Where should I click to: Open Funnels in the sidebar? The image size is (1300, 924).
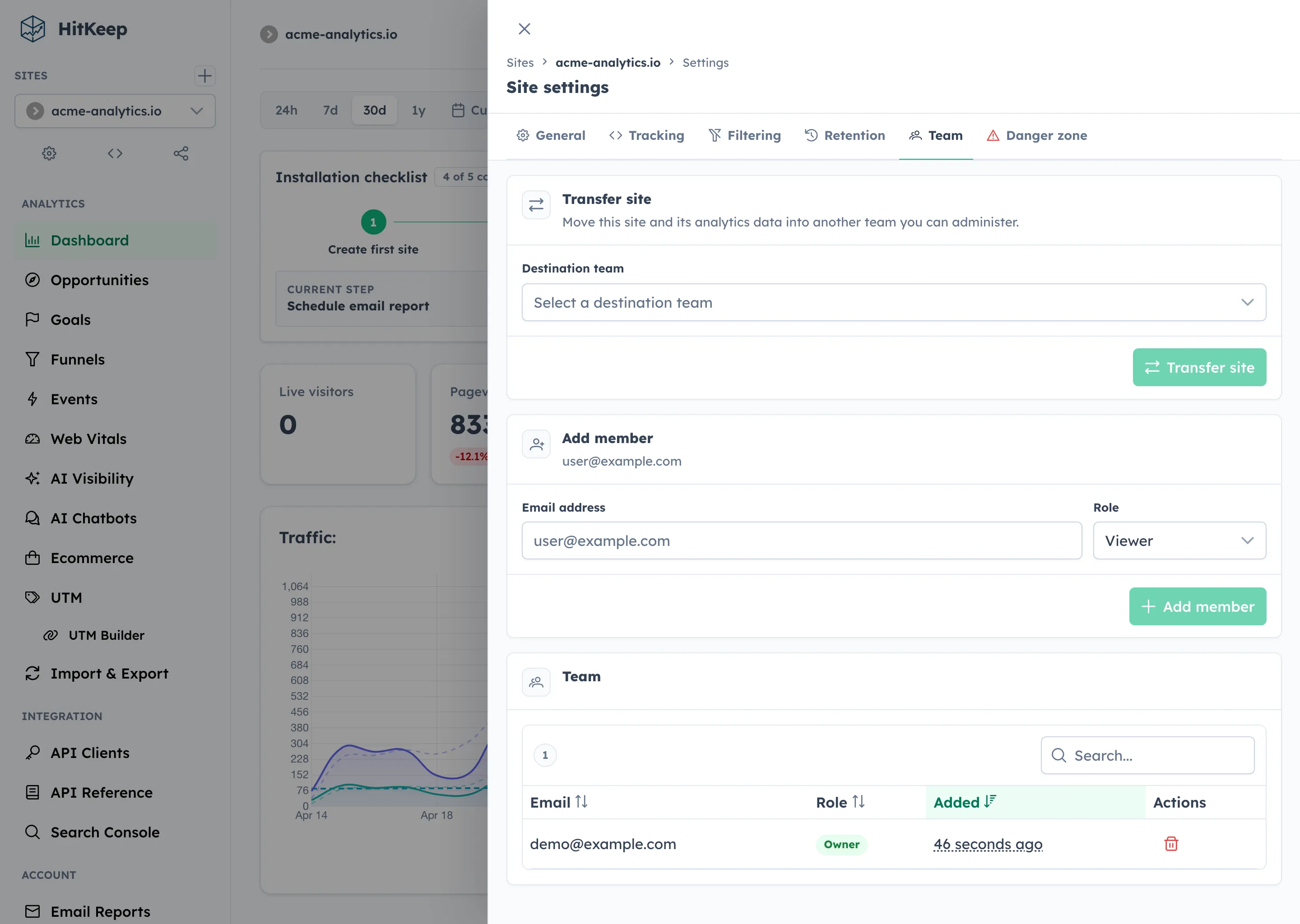(115, 360)
